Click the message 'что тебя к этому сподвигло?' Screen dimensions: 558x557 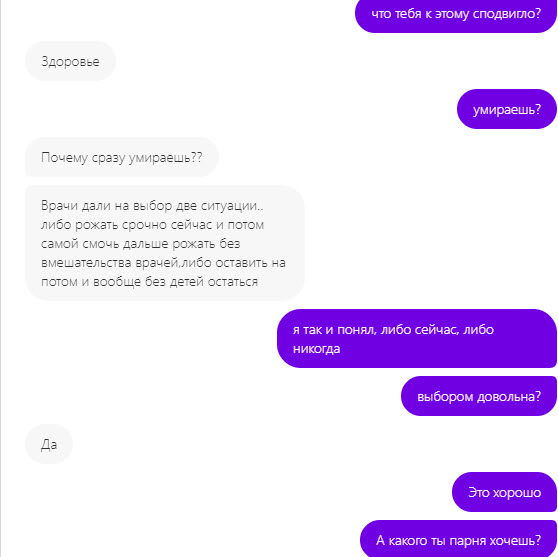(456, 14)
